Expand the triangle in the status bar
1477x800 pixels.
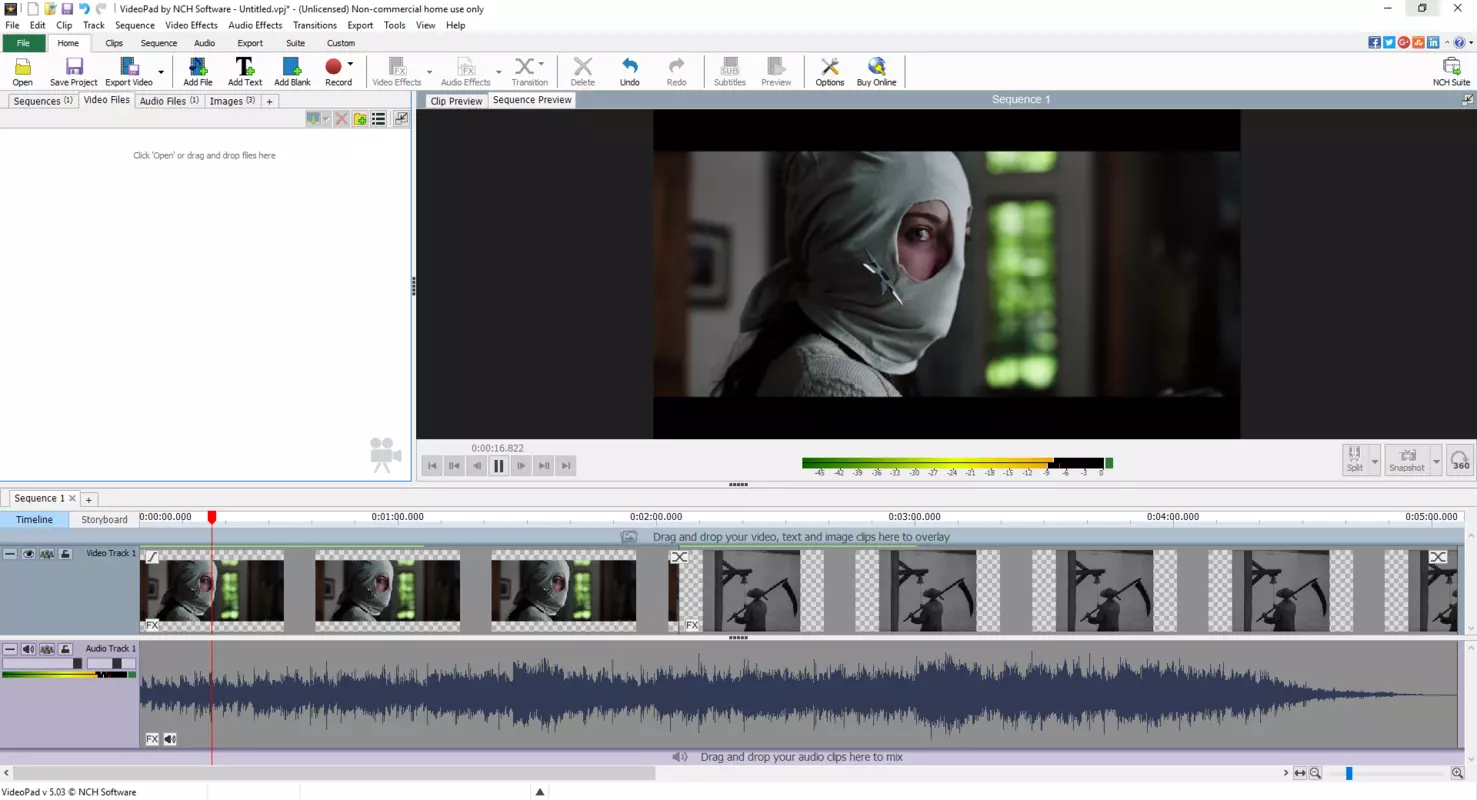point(540,792)
